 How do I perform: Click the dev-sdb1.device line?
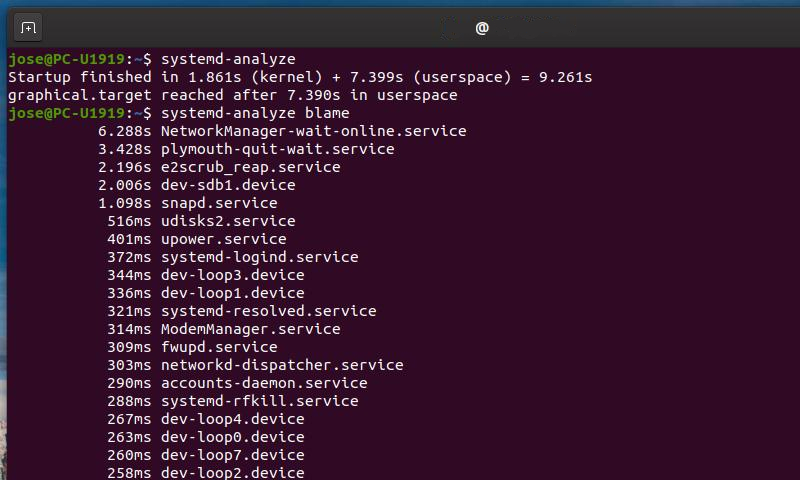(x=197, y=185)
